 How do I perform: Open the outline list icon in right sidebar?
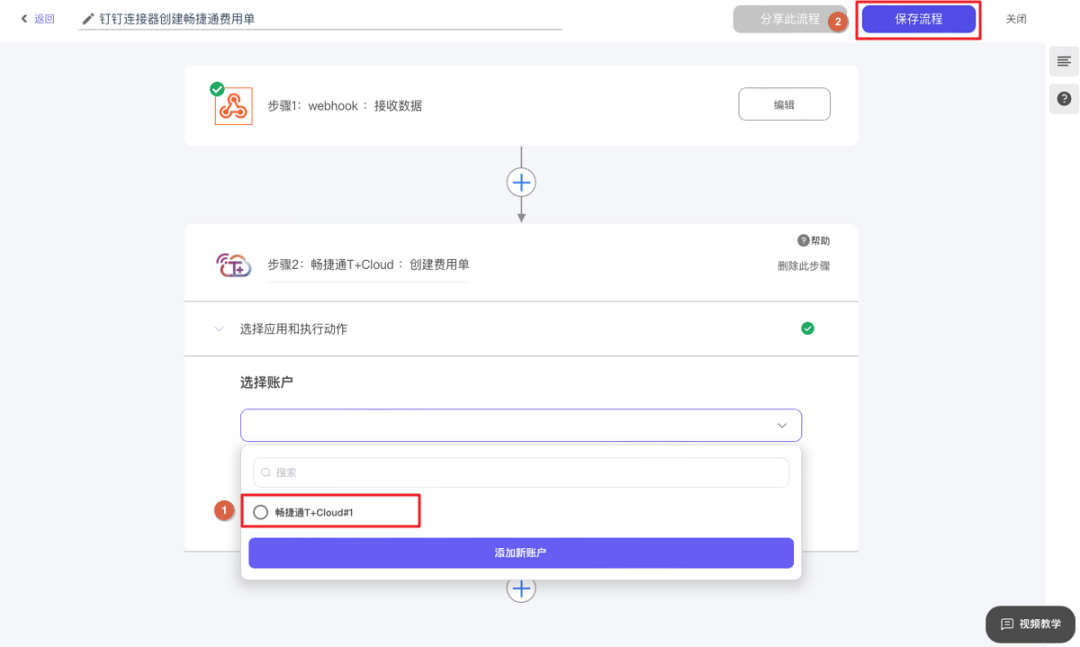coord(1063,62)
